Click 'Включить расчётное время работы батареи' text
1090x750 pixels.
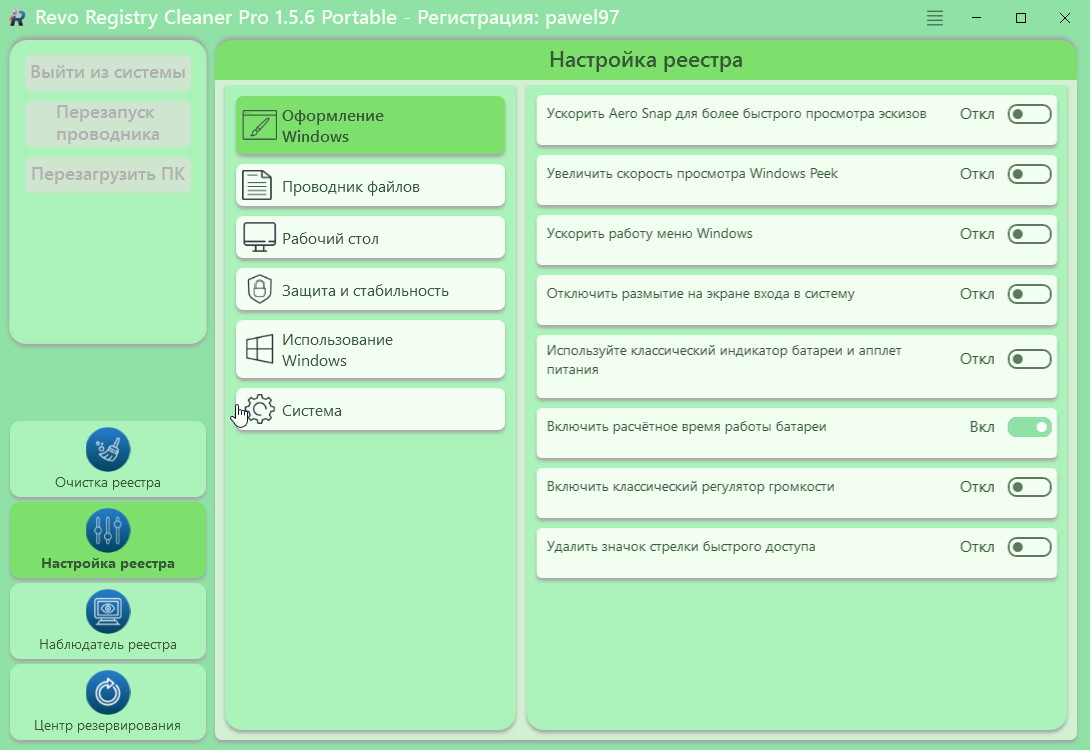686,426
